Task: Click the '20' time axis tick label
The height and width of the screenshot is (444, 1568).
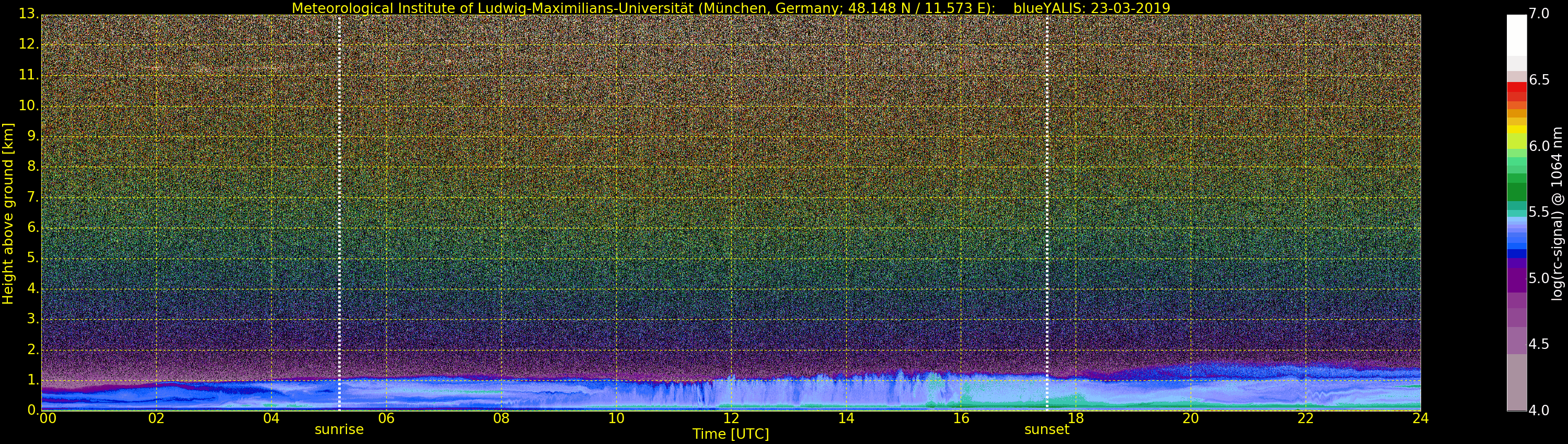Action: coord(1191,418)
